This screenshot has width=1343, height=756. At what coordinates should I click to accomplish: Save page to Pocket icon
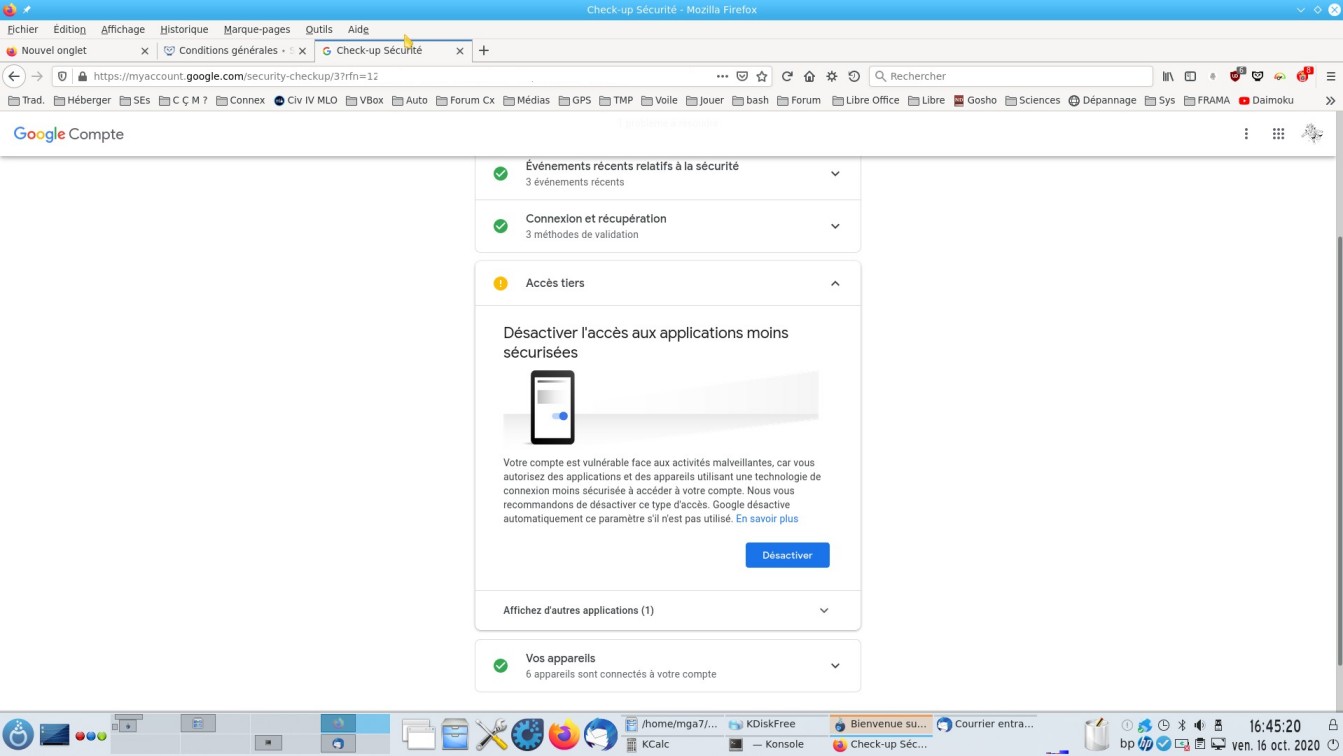tap(742, 76)
